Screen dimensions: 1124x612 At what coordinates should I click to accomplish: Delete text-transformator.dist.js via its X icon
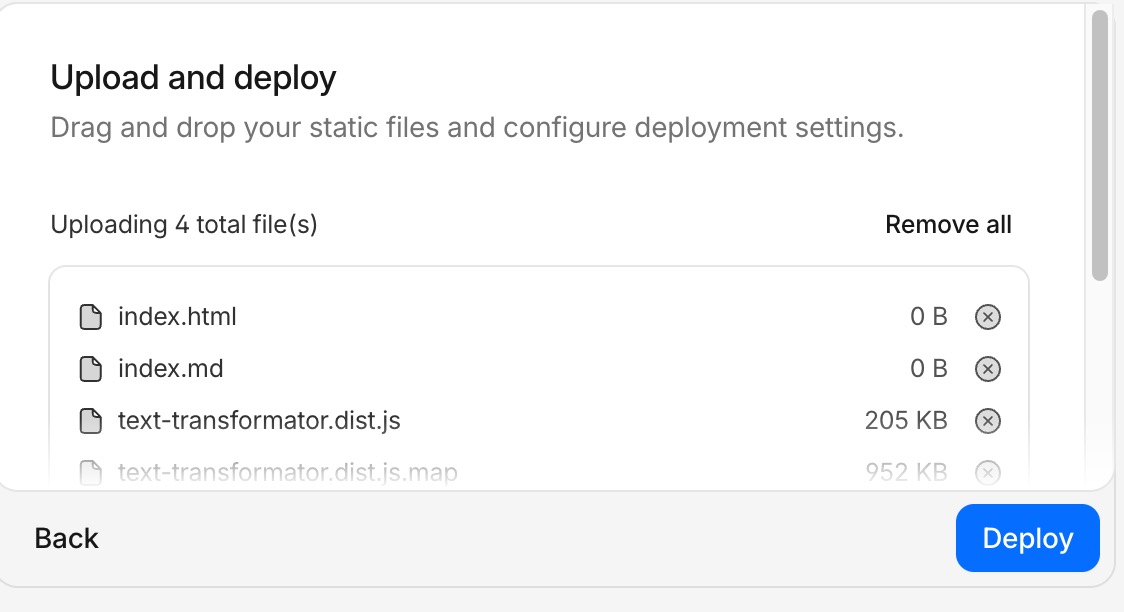click(x=987, y=421)
